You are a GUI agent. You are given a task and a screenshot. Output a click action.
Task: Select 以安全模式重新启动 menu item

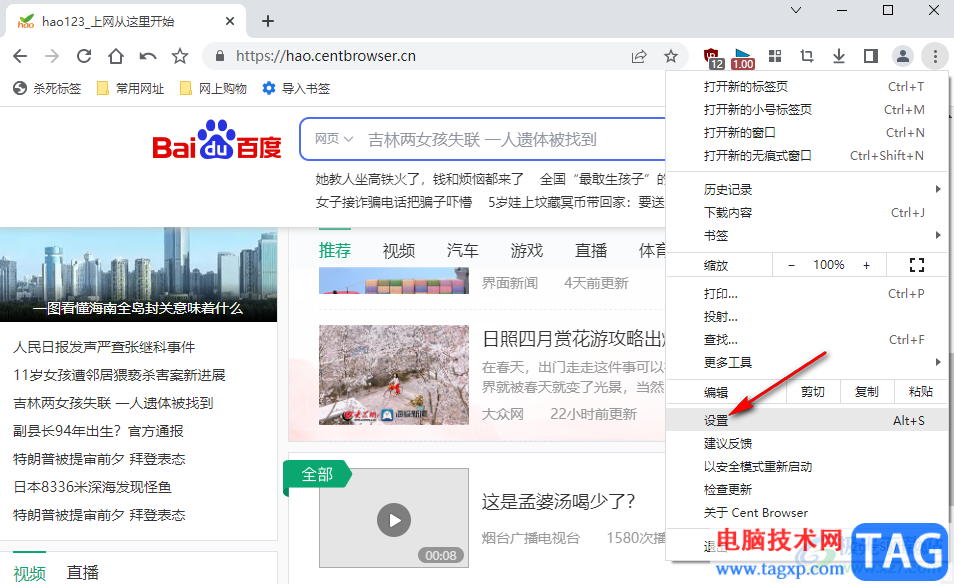coord(807,467)
